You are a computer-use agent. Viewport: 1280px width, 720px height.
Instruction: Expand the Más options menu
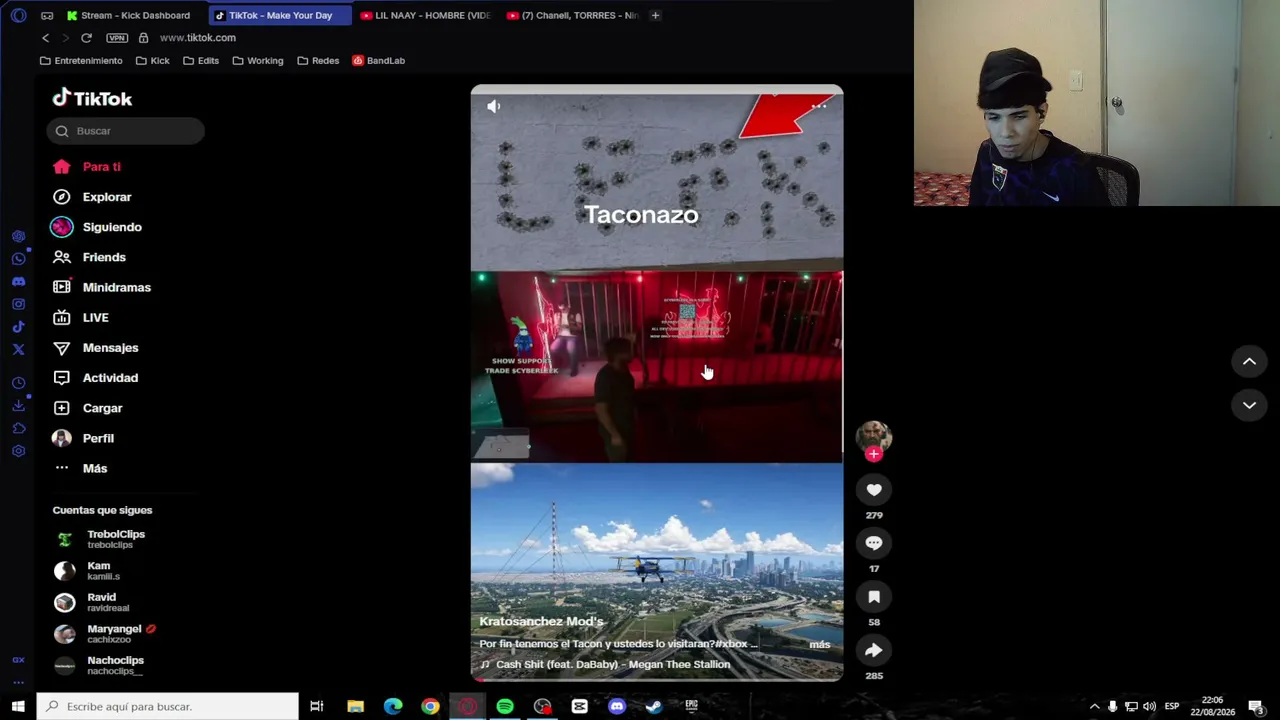tap(80, 468)
